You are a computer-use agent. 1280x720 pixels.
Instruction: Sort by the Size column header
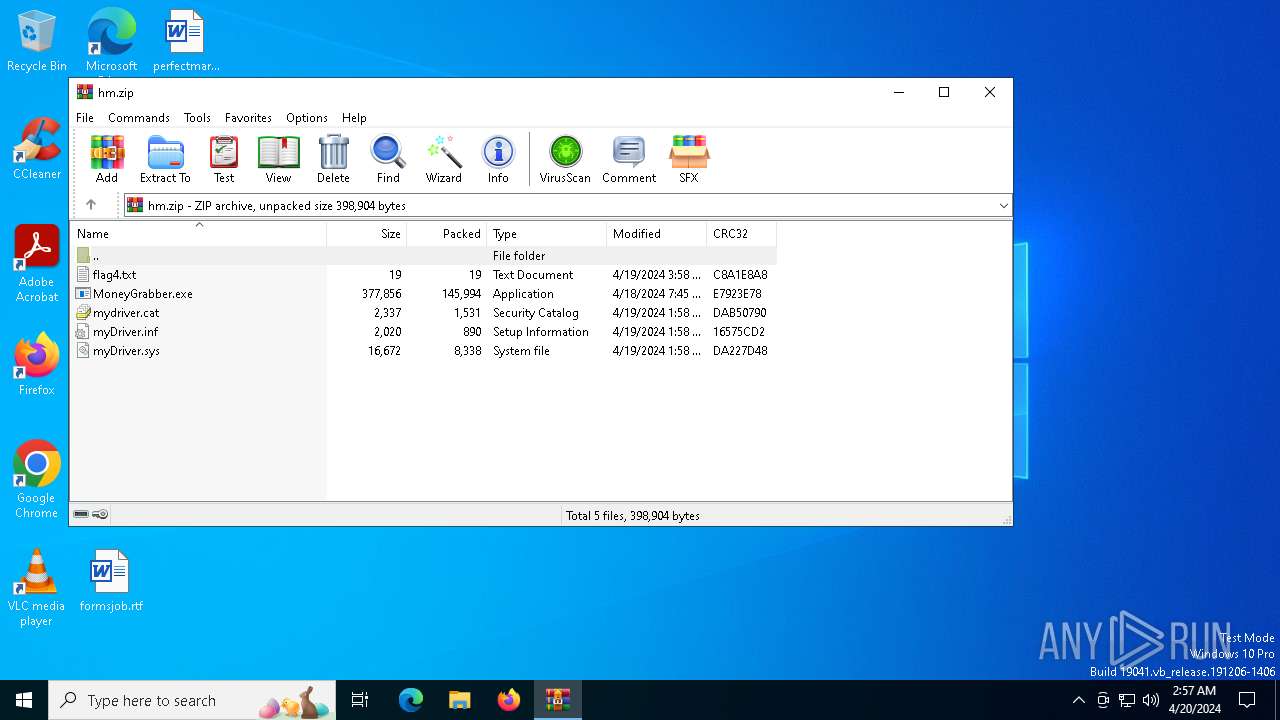click(367, 234)
